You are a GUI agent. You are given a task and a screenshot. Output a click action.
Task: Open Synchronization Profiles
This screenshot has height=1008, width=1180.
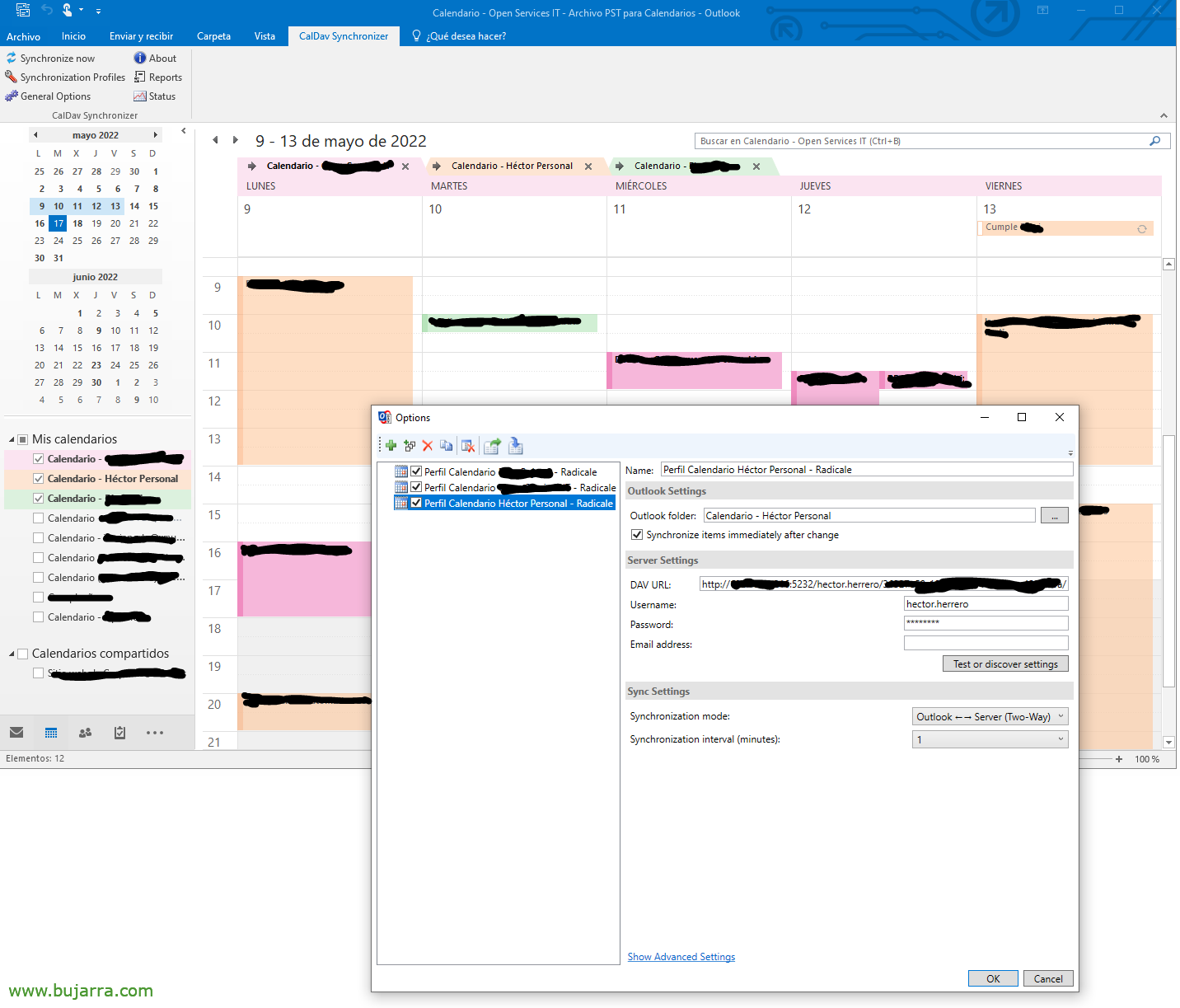tap(65, 77)
